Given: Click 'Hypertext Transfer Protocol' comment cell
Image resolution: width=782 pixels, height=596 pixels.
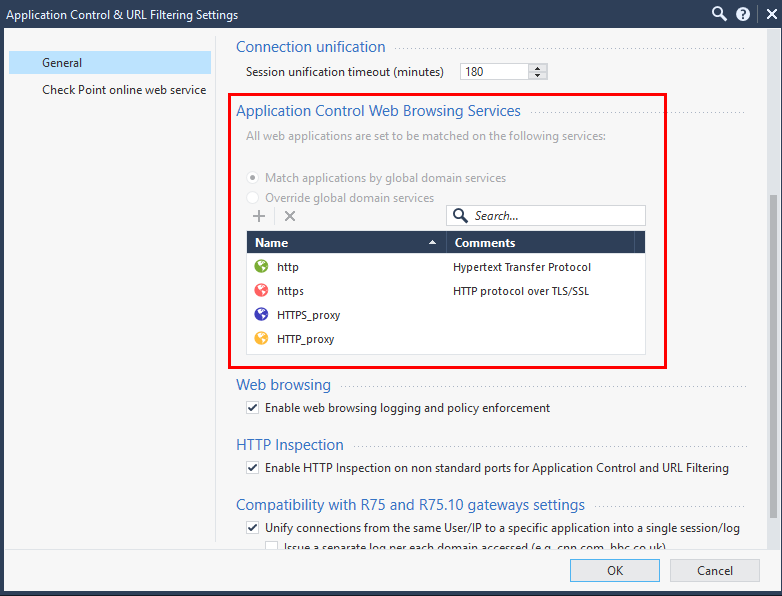Looking at the screenshot, I should click(522, 267).
